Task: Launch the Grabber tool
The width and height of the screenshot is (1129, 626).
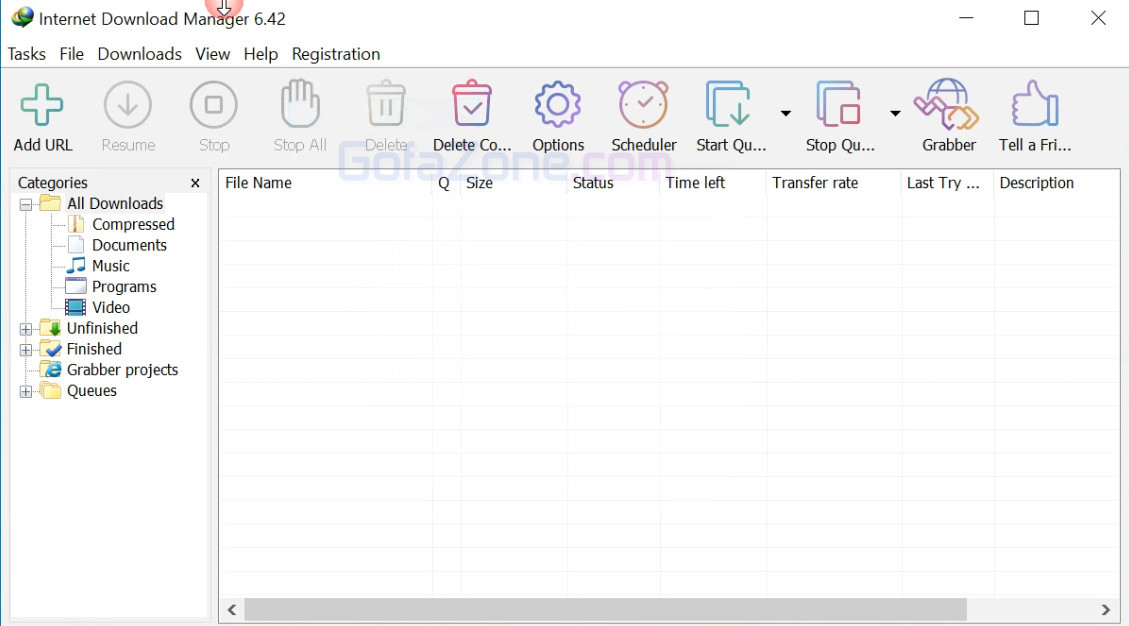Action: coord(948,105)
